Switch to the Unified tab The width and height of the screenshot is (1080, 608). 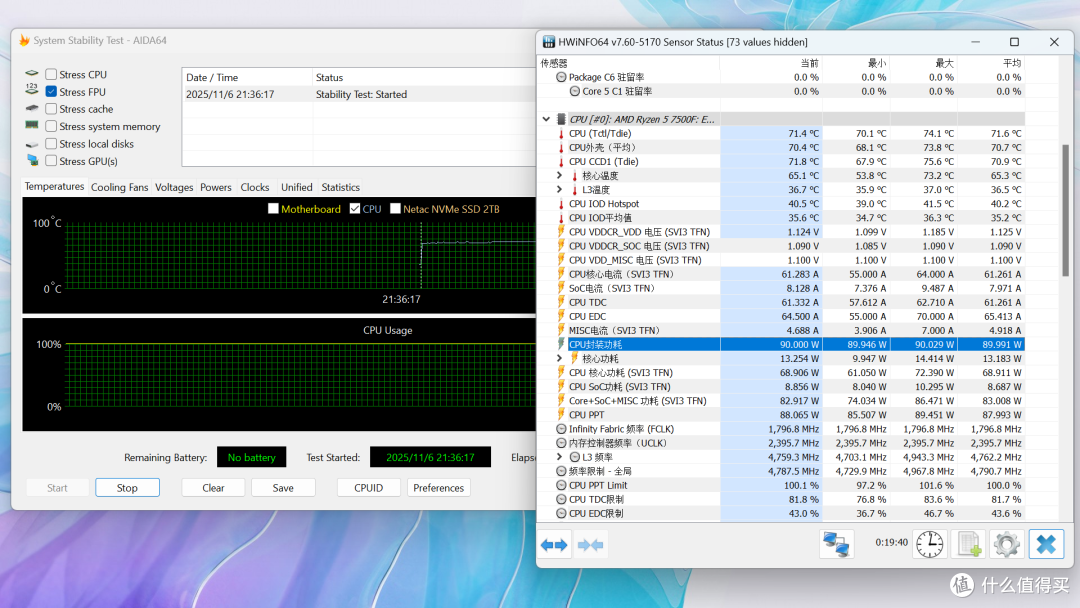pyautogui.click(x=297, y=187)
